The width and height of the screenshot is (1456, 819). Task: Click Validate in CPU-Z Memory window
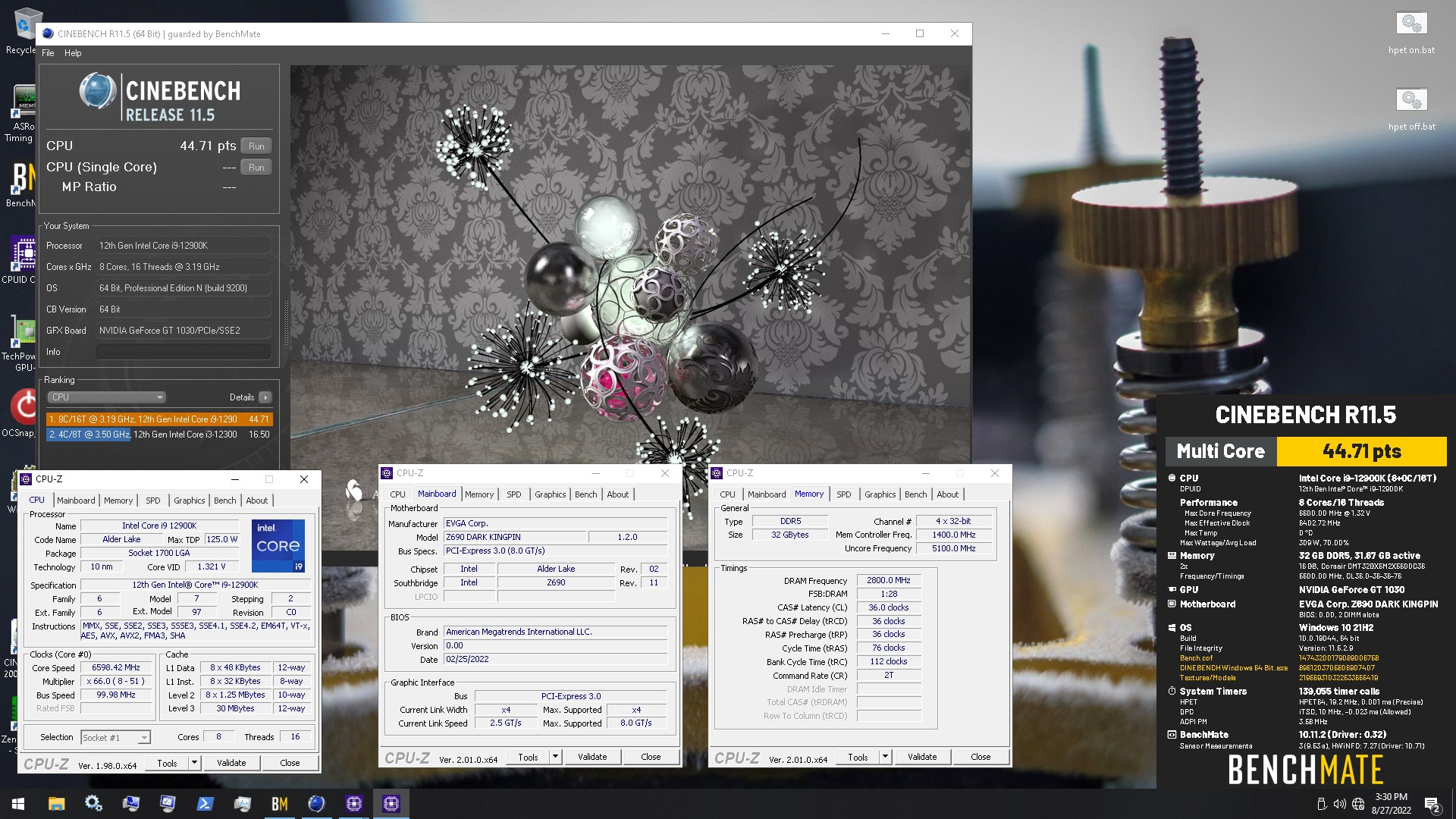[922, 757]
